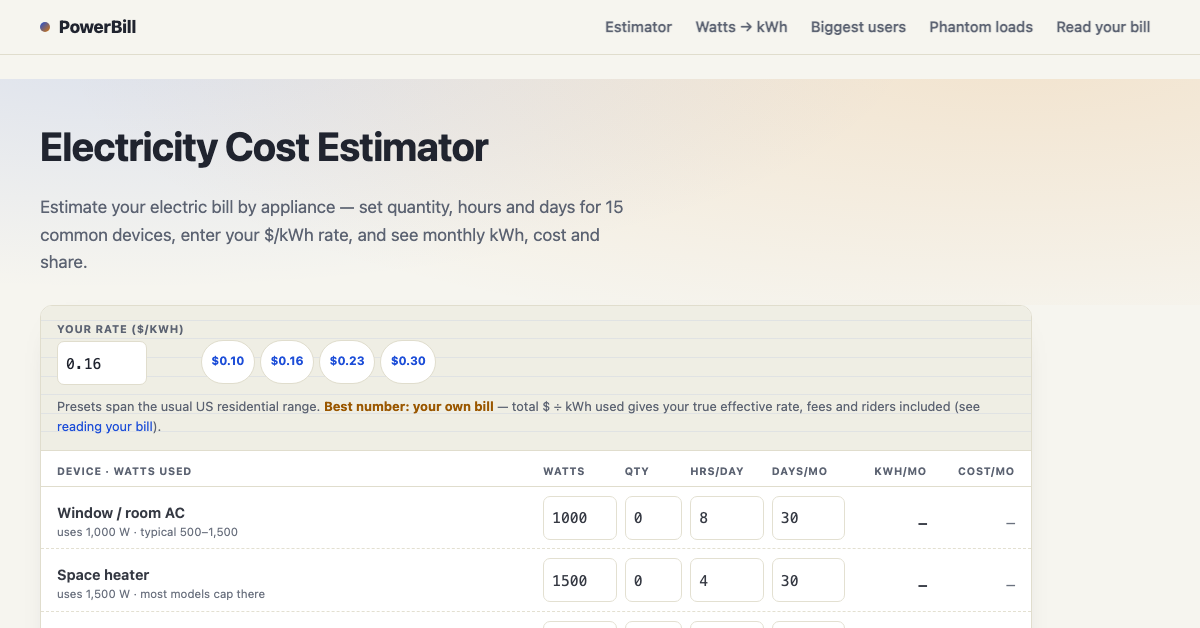
Task: Click the 'YOUR RATE ($/KWH)' label
Action: pyautogui.click(x=120, y=329)
